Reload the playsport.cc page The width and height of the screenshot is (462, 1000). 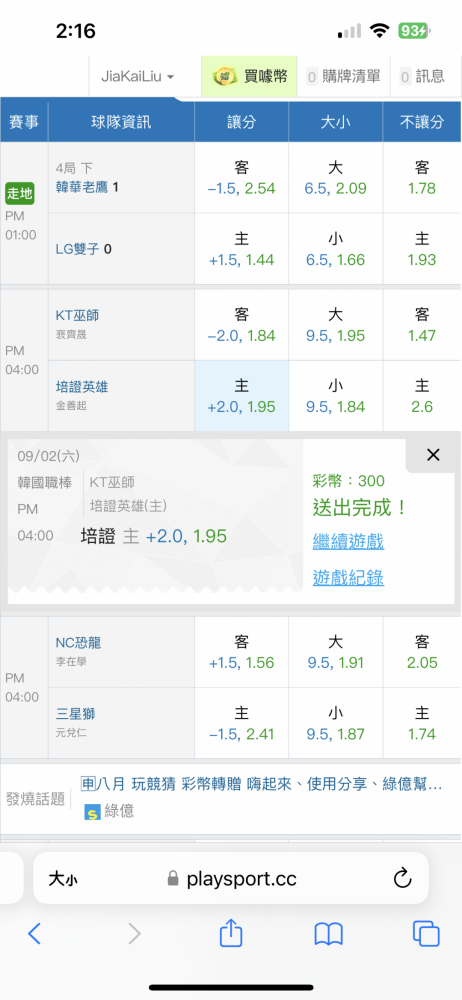(x=402, y=879)
